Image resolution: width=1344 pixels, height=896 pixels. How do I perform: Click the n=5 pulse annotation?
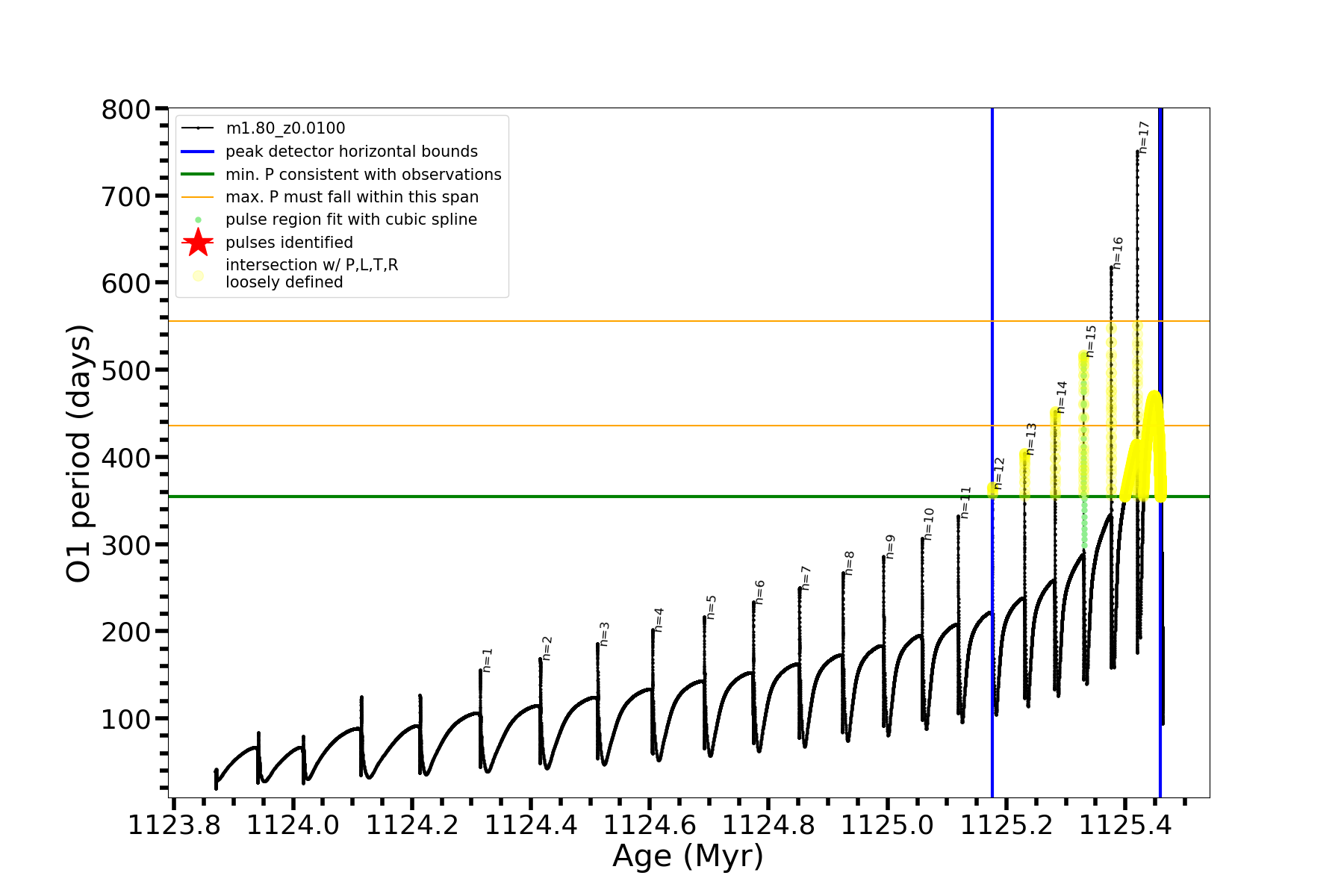coord(712,607)
